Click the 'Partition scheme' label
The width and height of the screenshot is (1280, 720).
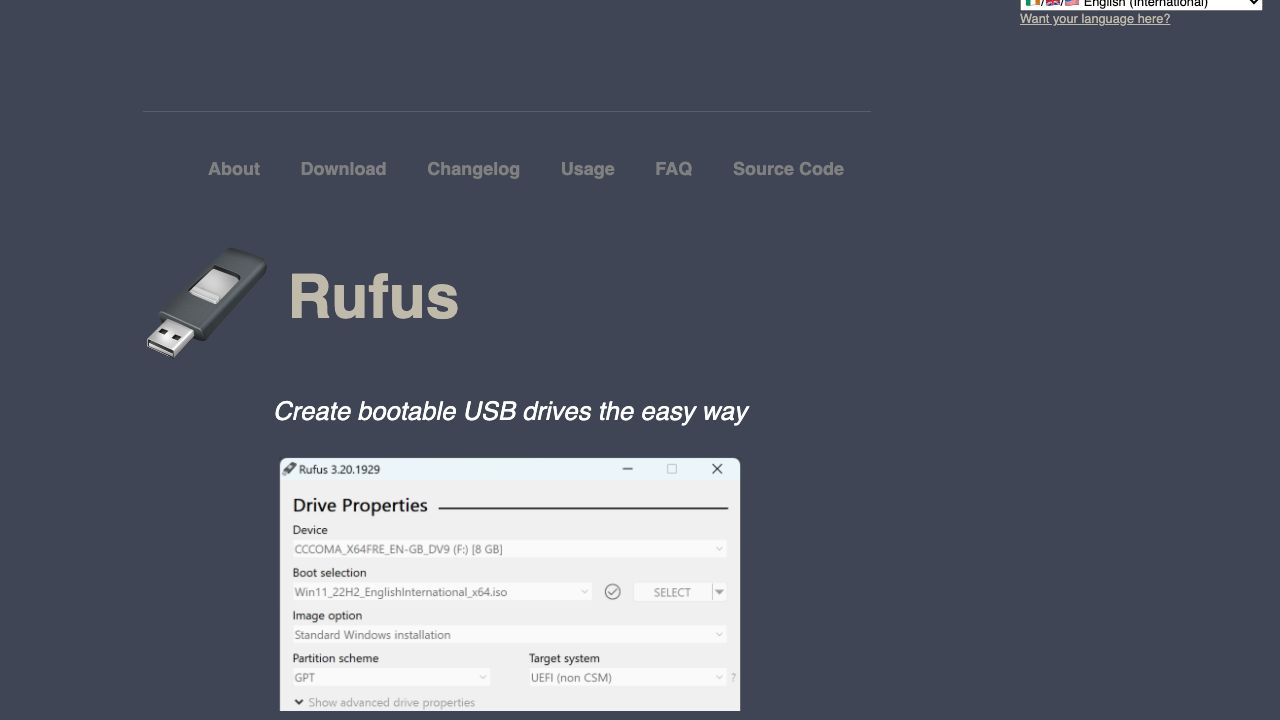tap(335, 658)
